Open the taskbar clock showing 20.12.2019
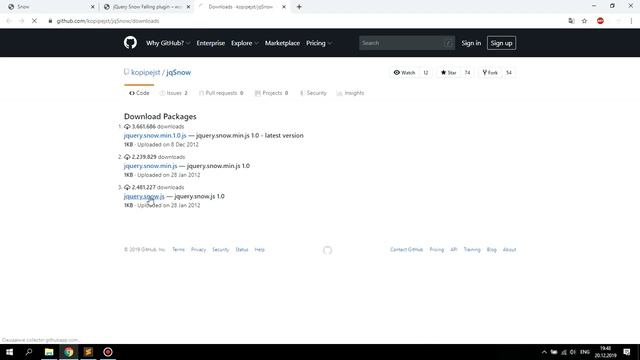The width and height of the screenshot is (640, 360). (x=605, y=352)
